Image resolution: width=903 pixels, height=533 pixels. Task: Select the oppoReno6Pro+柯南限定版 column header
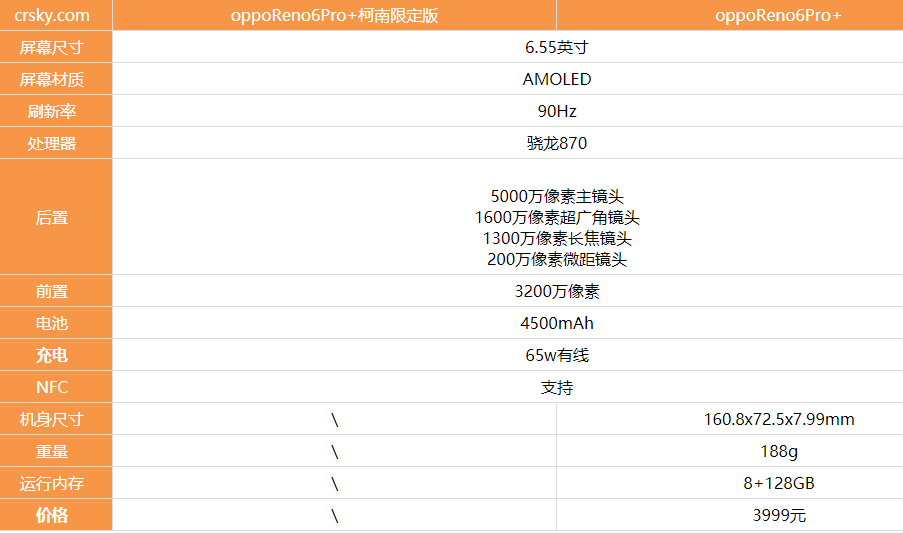pyautogui.click(x=335, y=16)
